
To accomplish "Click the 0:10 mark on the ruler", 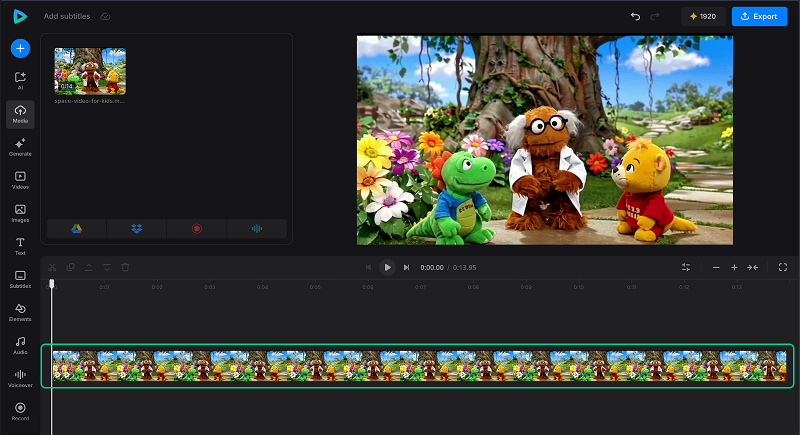I will click(578, 287).
